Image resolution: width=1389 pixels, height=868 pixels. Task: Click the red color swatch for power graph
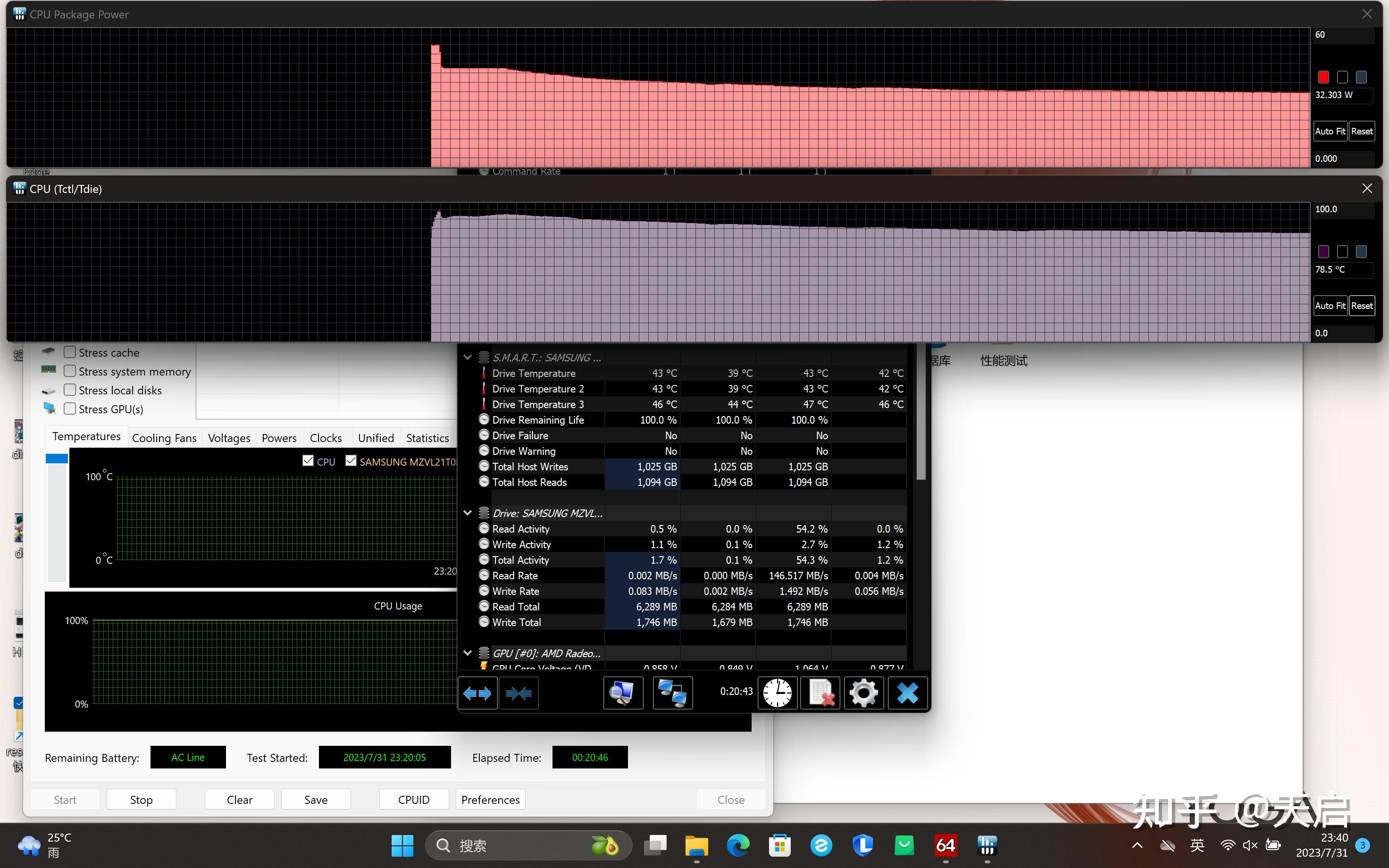(1323, 77)
